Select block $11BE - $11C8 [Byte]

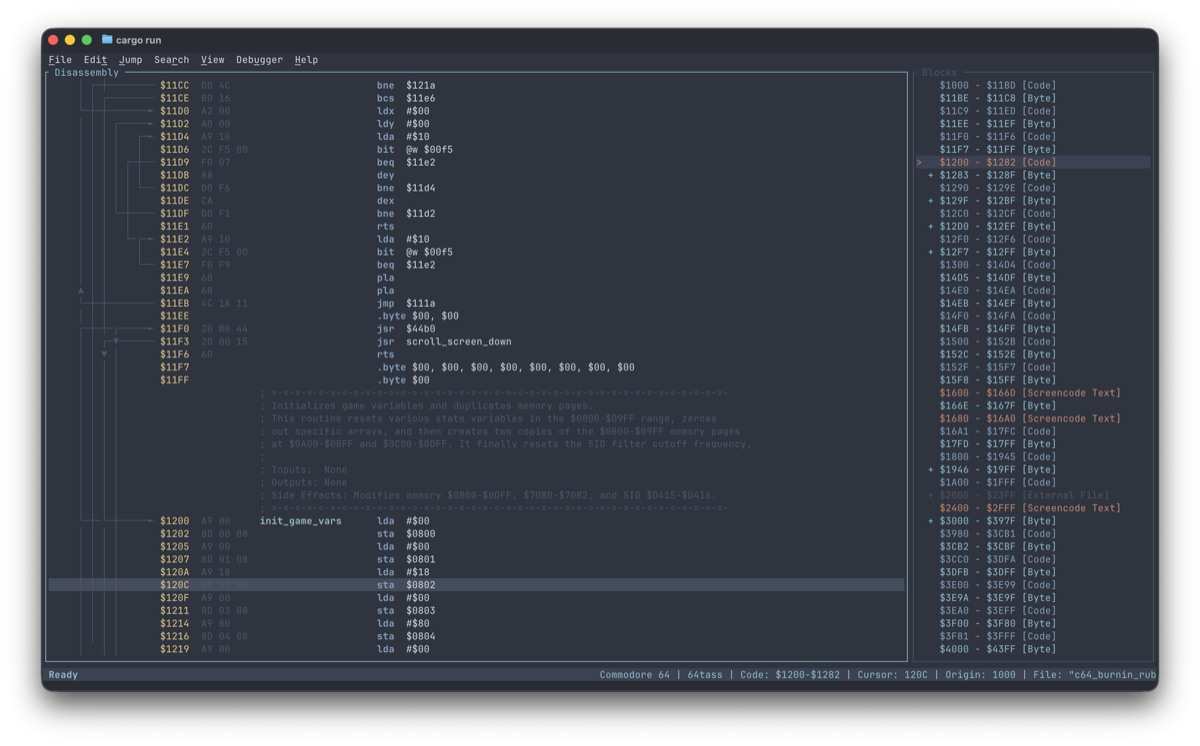click(997, 98)
